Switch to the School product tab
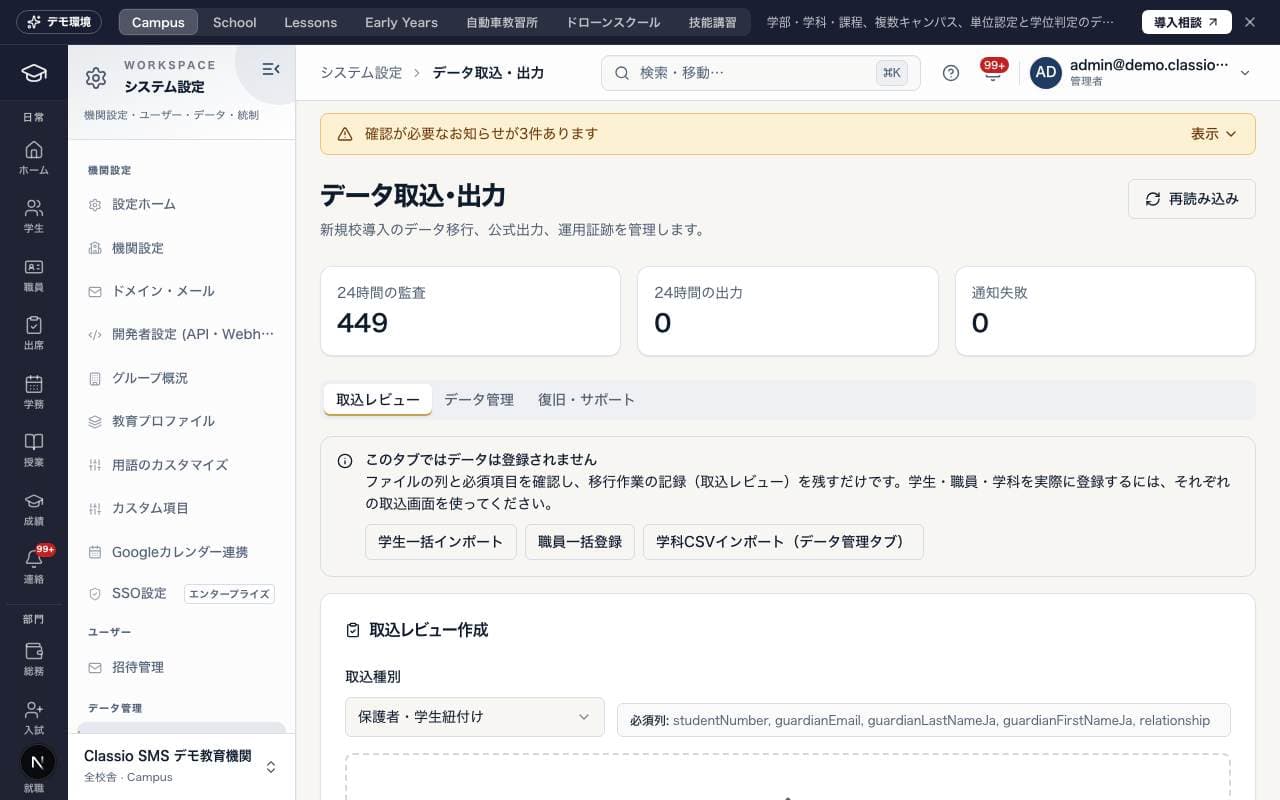Image resolution: width=1280 pixels, height=800 pixels. [x=235, y=22]
